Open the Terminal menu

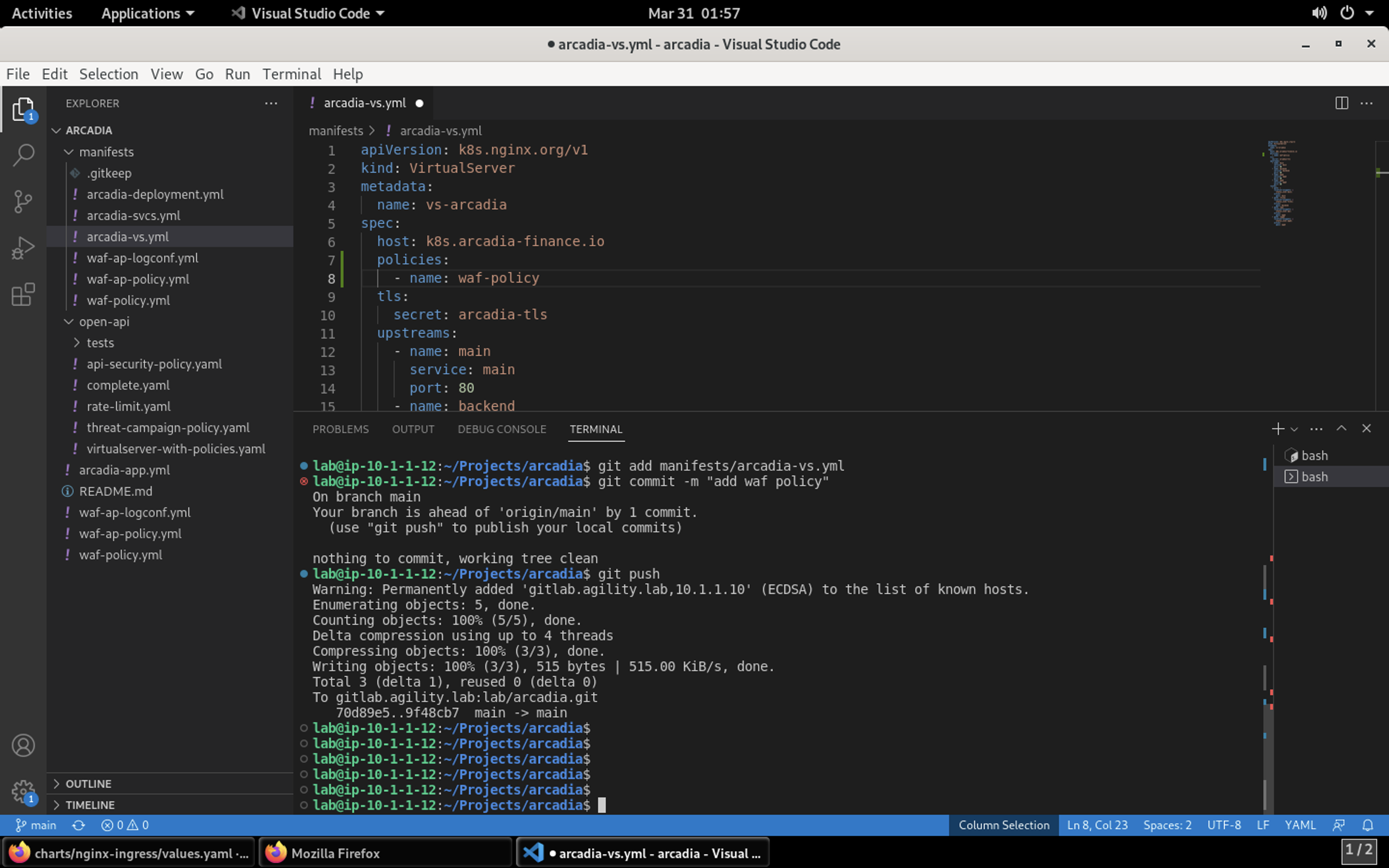(292, 74)
